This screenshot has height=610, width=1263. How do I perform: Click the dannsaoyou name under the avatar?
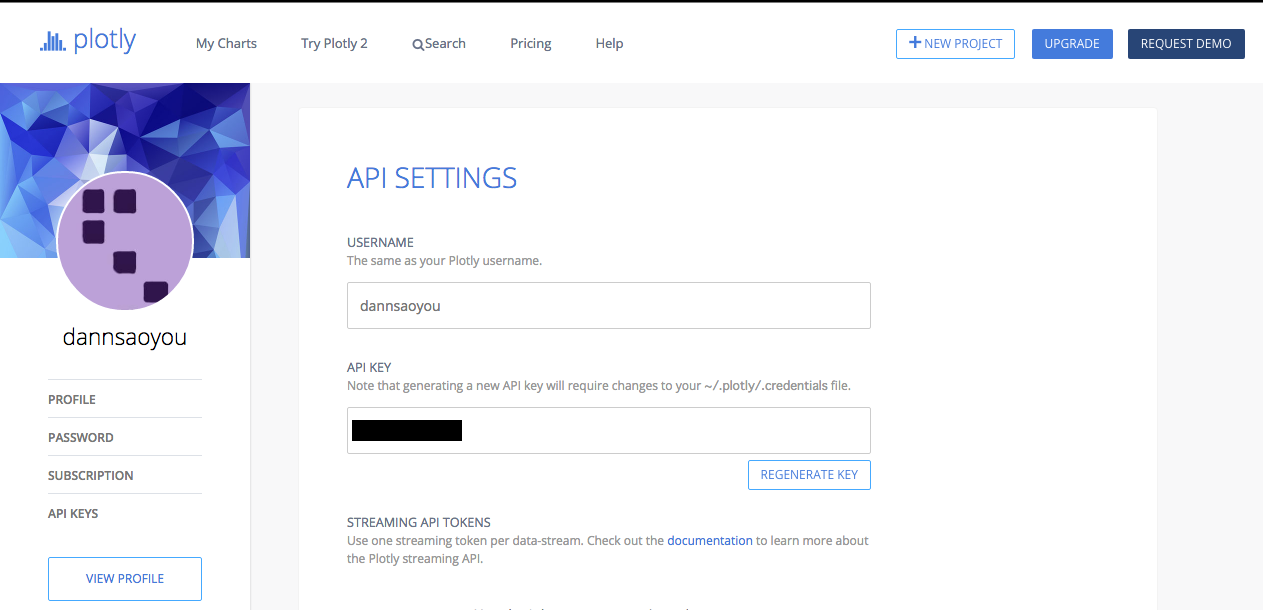tap(125, 338)
